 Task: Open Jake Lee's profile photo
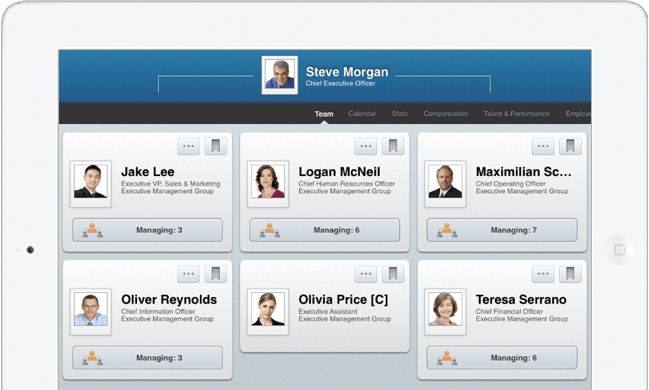click(x=91, y=184)
